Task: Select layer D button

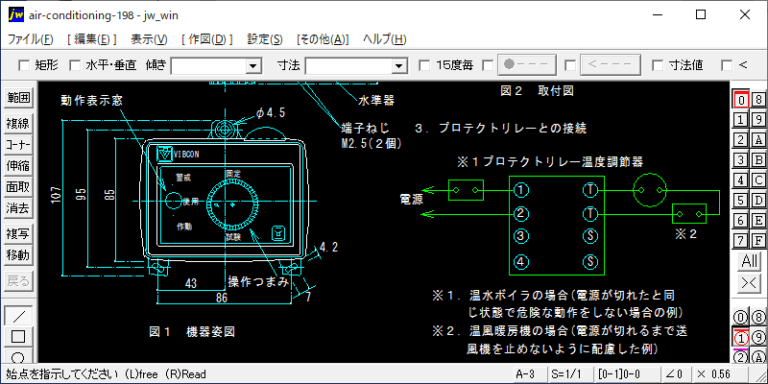Action: click(759, 200)
